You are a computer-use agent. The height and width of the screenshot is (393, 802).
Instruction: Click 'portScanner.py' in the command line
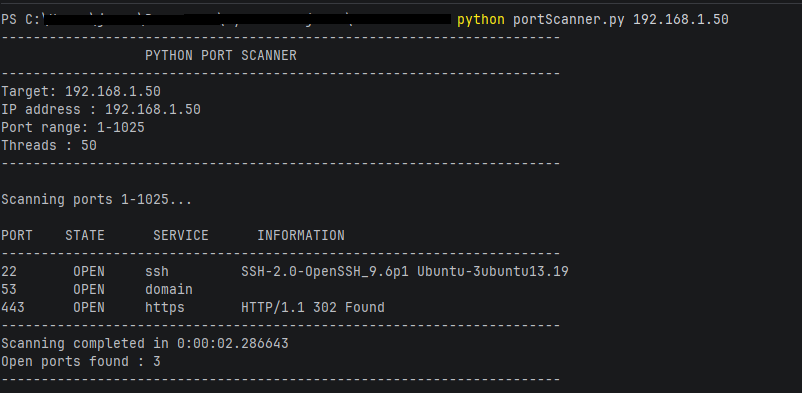pyautogui.click(x=569, y=20)
